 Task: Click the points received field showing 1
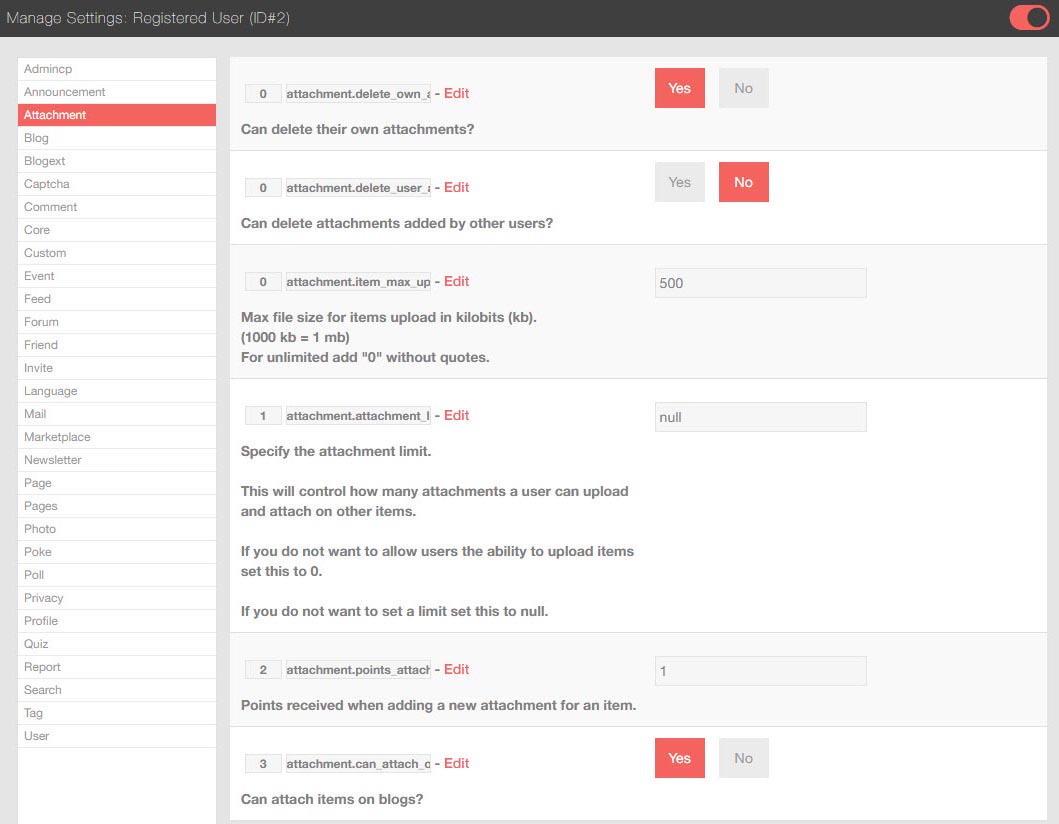click(760, 671)
